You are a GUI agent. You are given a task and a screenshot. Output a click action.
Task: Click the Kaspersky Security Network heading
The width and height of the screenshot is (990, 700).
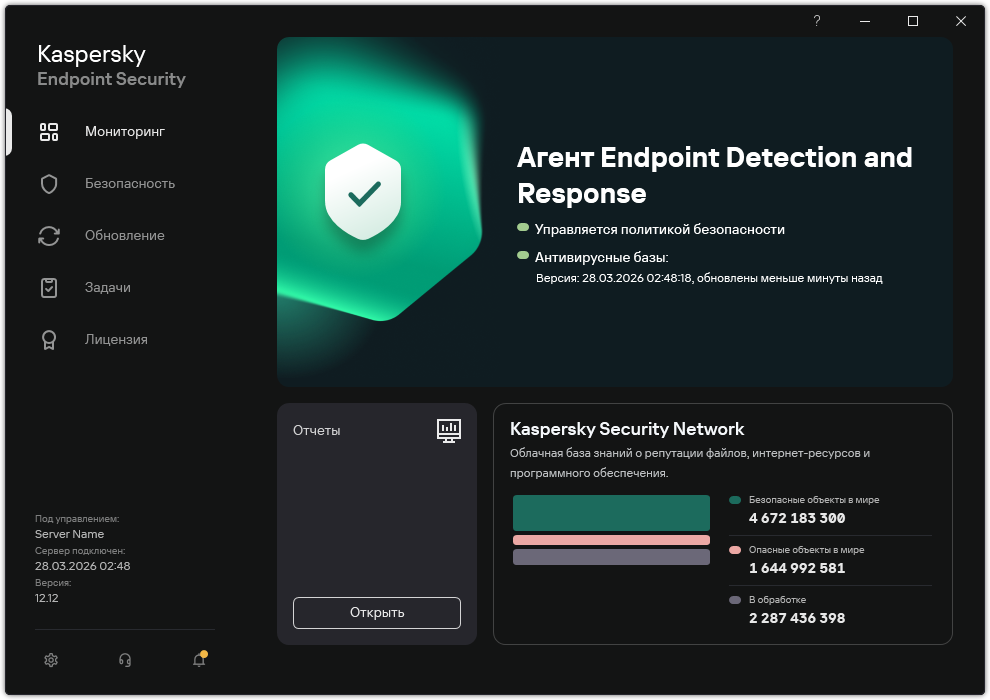[x=627, y=429]
